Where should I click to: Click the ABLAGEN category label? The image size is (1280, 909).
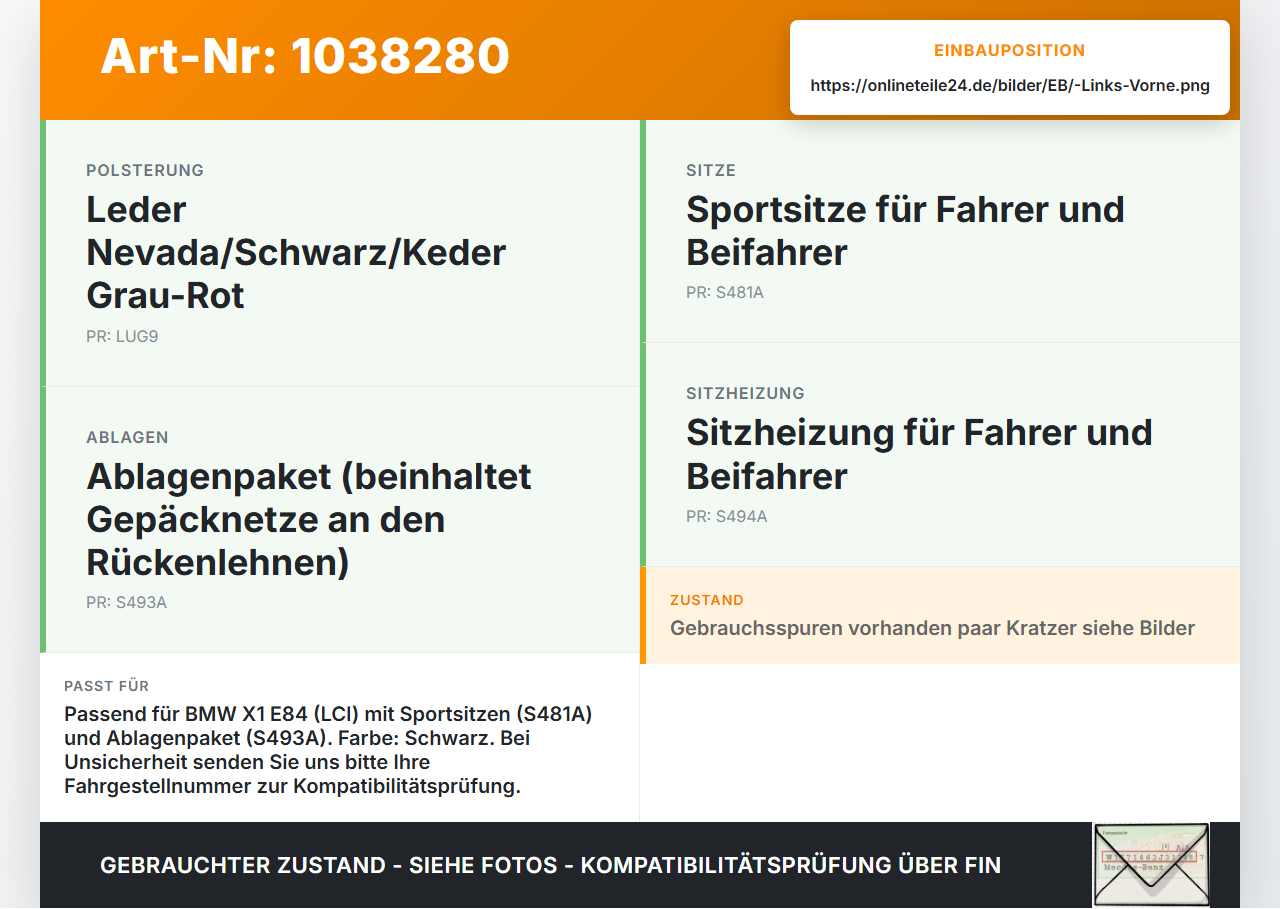click(x=127, y=438)
